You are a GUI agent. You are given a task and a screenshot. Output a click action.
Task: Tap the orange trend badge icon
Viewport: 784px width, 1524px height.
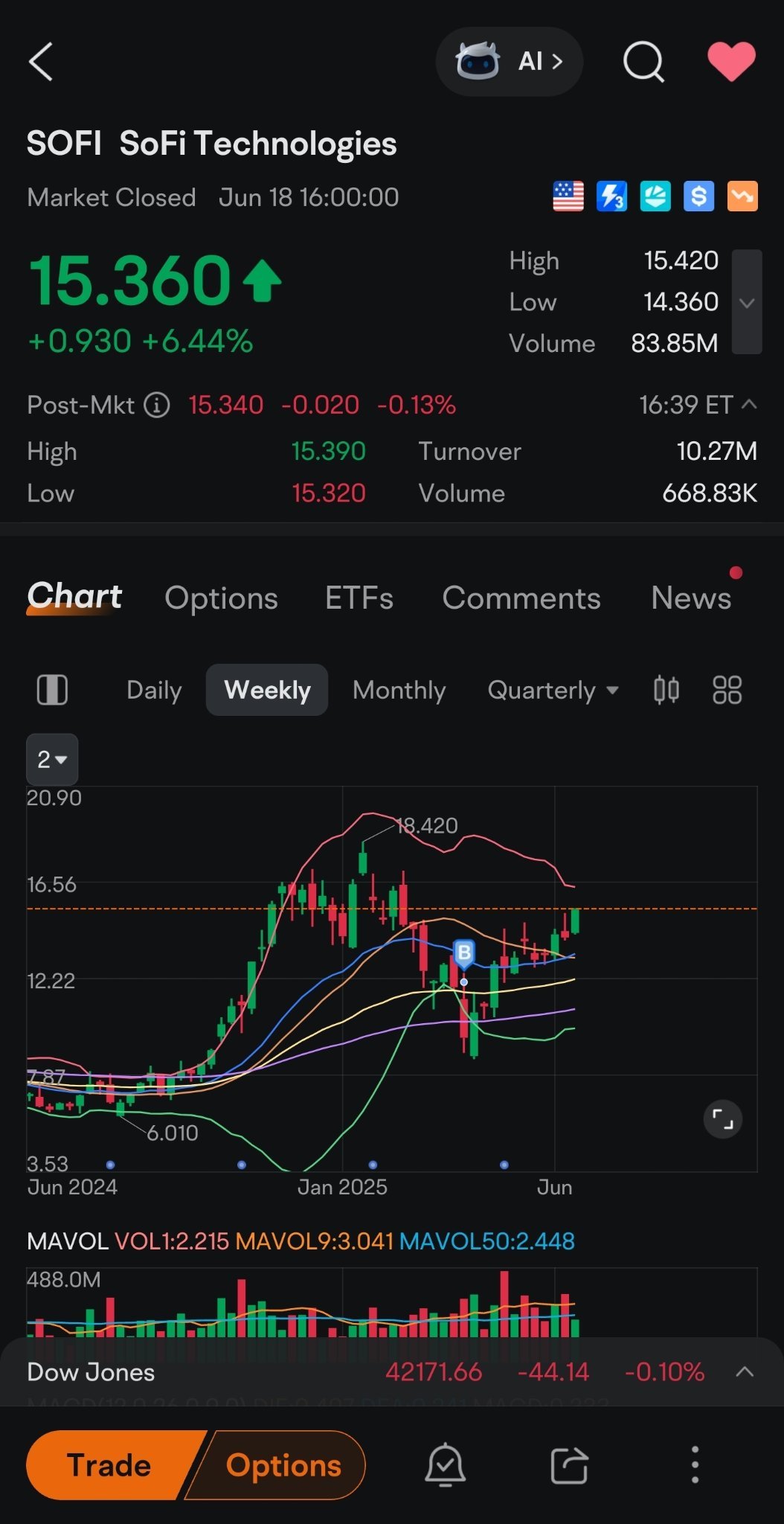(x=742, y=196)
